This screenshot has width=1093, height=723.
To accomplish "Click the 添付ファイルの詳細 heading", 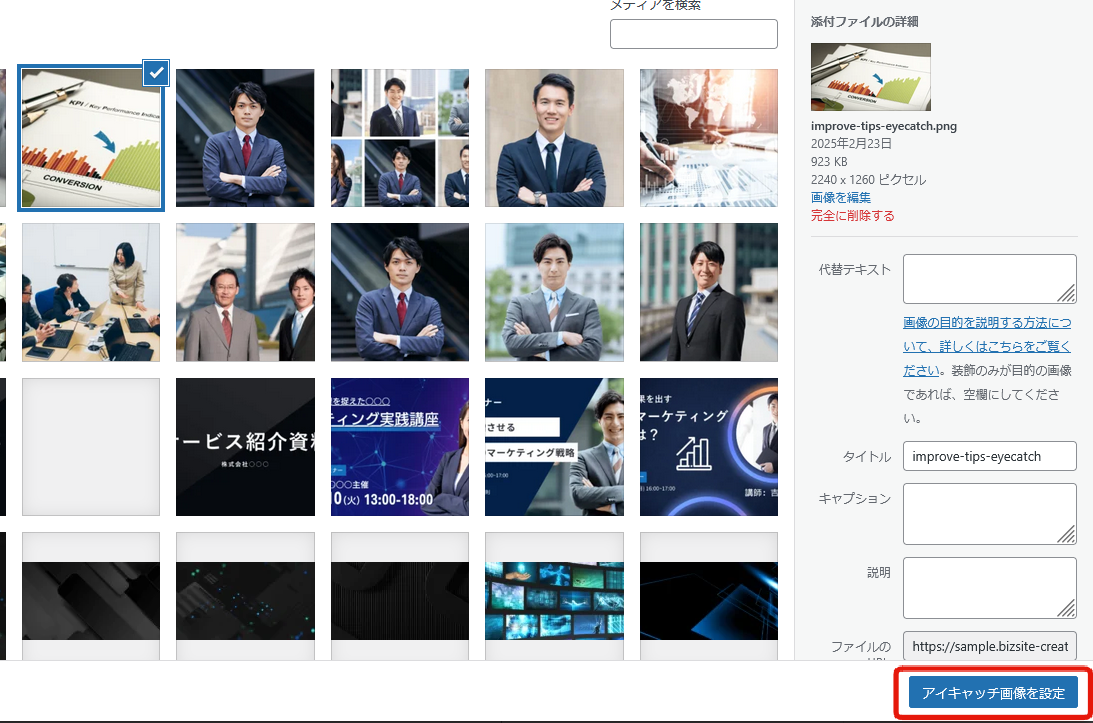I will (x=864, y=22).
